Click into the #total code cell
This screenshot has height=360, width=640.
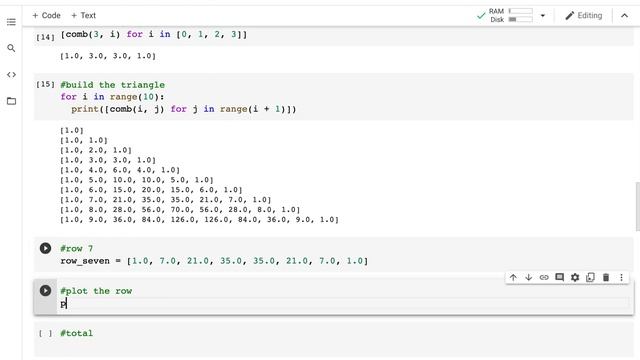tap(345, 339)
